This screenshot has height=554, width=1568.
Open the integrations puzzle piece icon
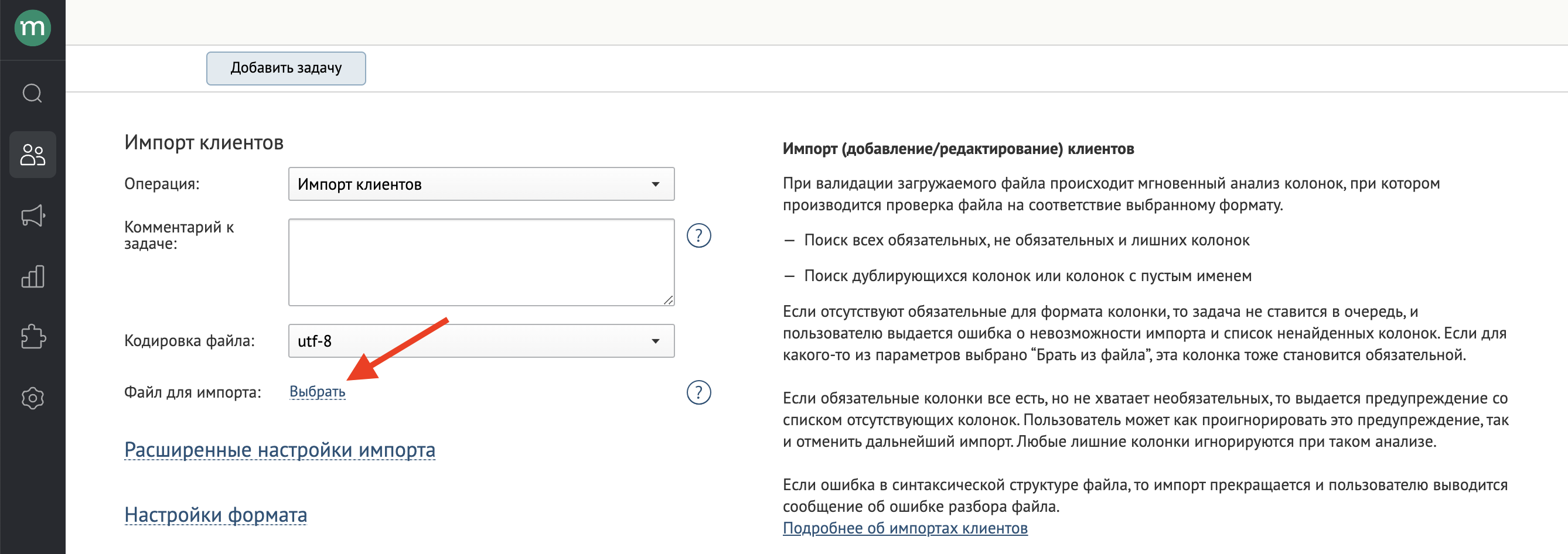[x=32, y=337]
